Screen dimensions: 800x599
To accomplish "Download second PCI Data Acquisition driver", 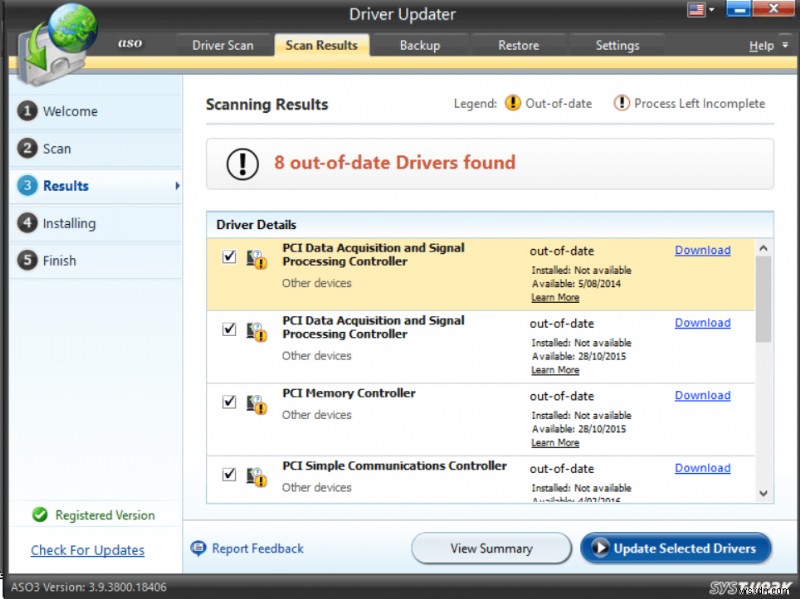I will (x=703, y=323).
